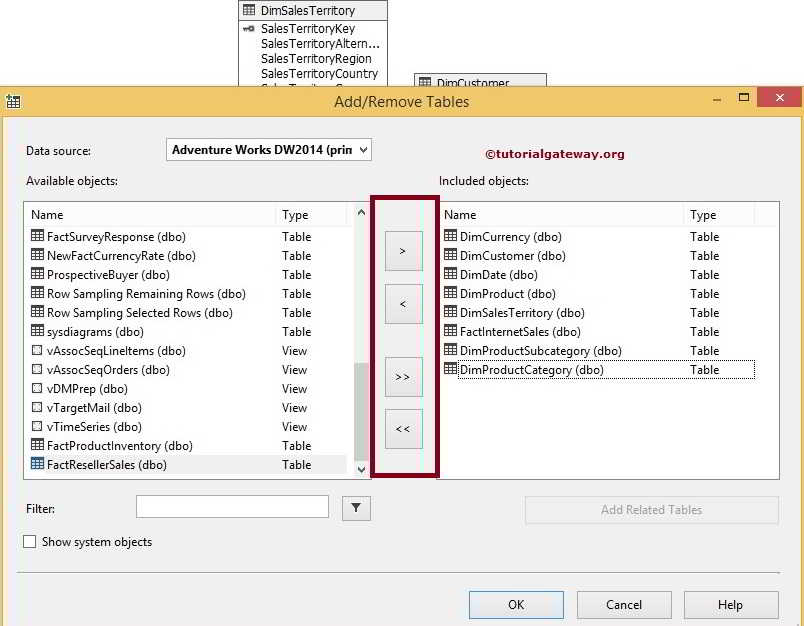Enable the Show system objects checkbox
Viewport: 804px width, 626px height.
click(x=29, y=541)
